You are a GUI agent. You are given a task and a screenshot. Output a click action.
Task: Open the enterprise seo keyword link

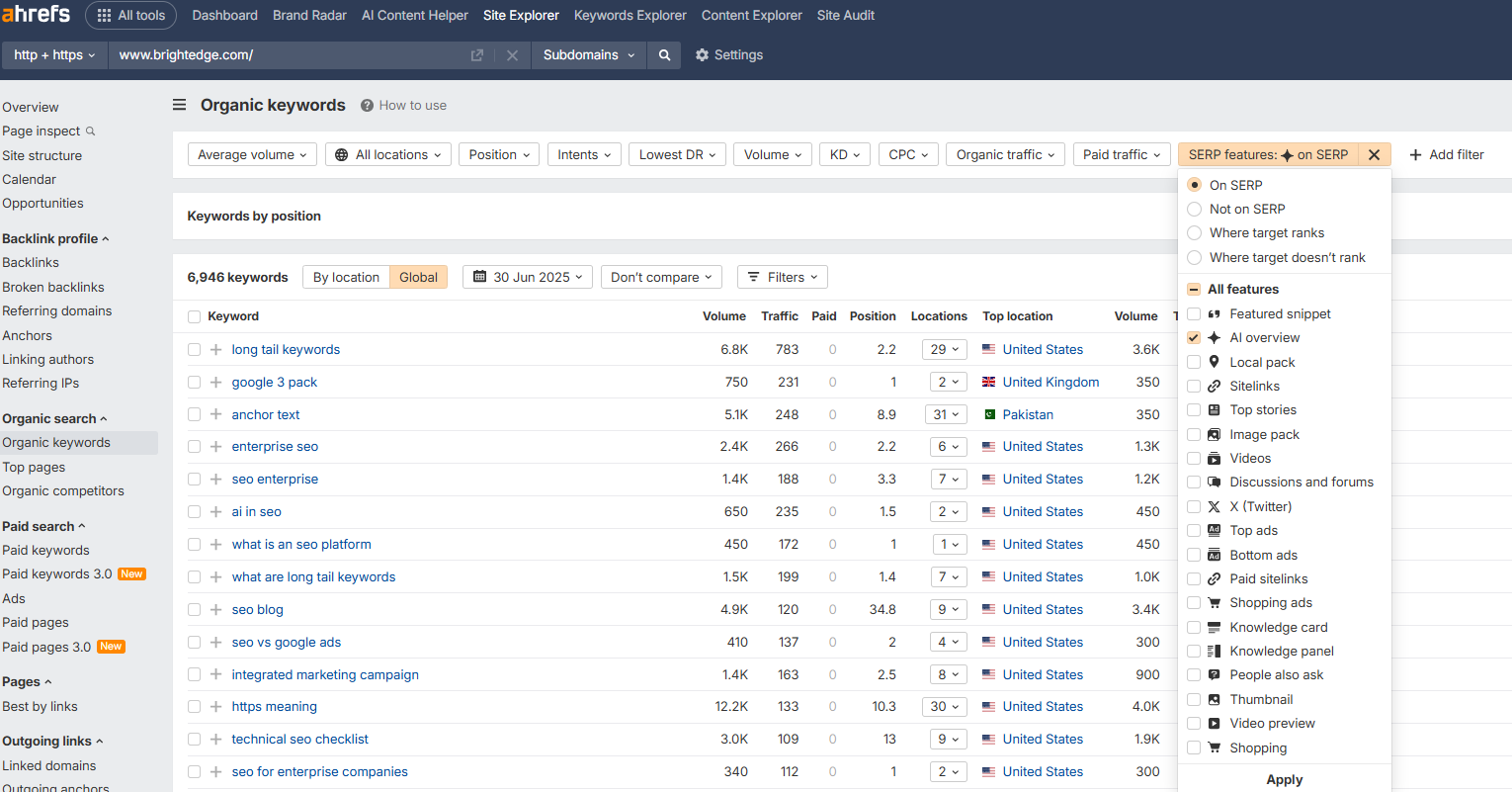coord(275,447)
